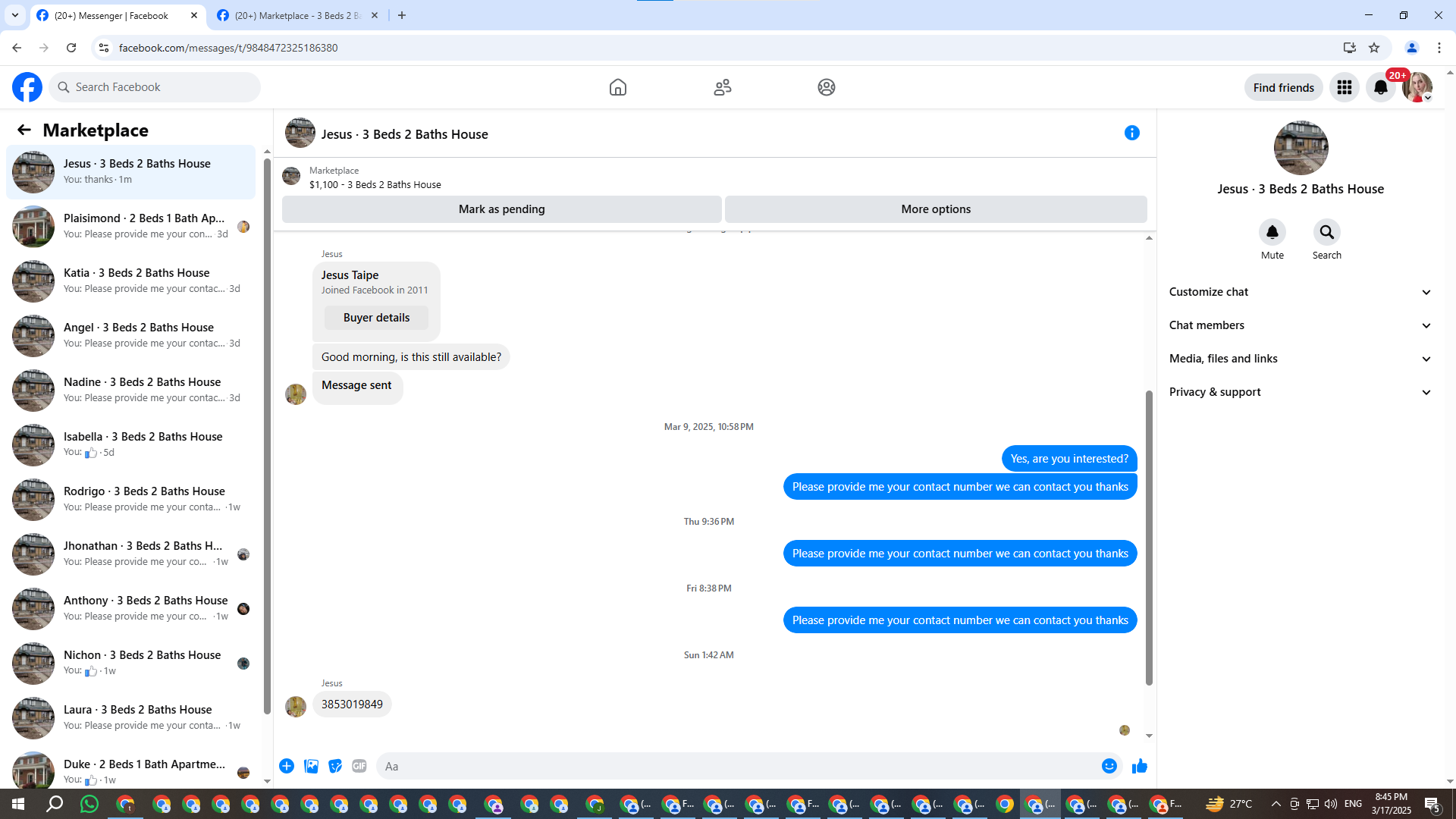Open the install app icon in address bar
Screen dimensions: 1456x819
[x=1350, y=48]
